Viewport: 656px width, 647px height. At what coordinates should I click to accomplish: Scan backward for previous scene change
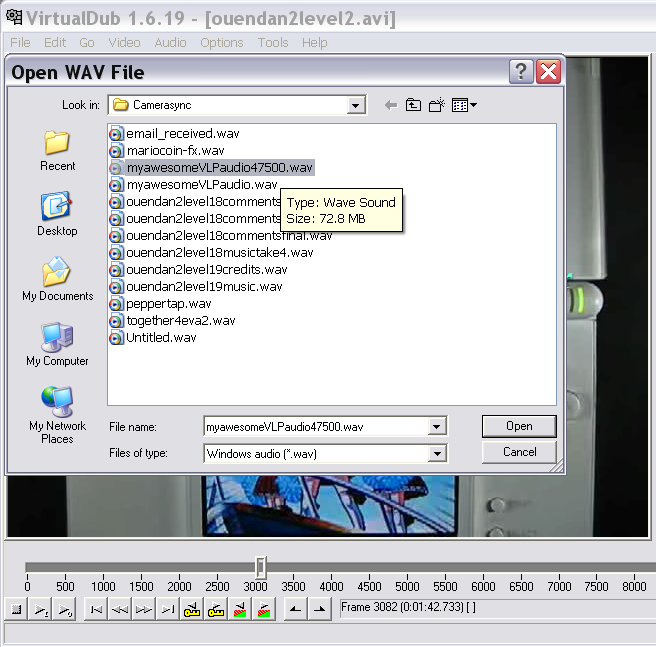pyautogui.click(x=239, y=609)
